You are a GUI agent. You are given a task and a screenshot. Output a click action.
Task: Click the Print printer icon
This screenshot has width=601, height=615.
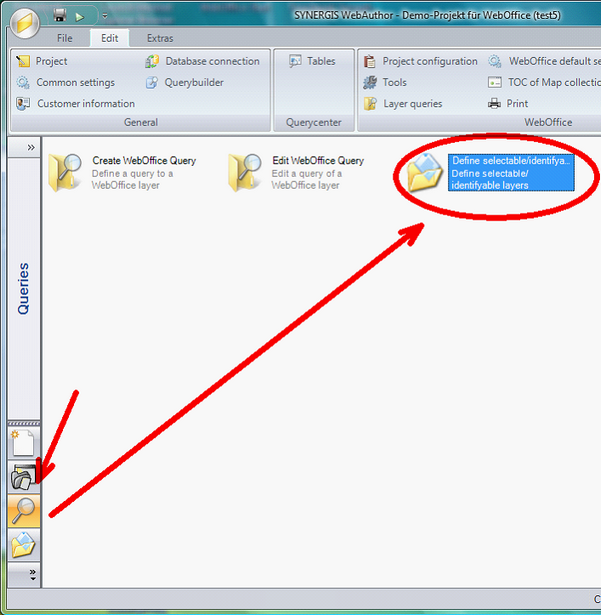point(494,104)
